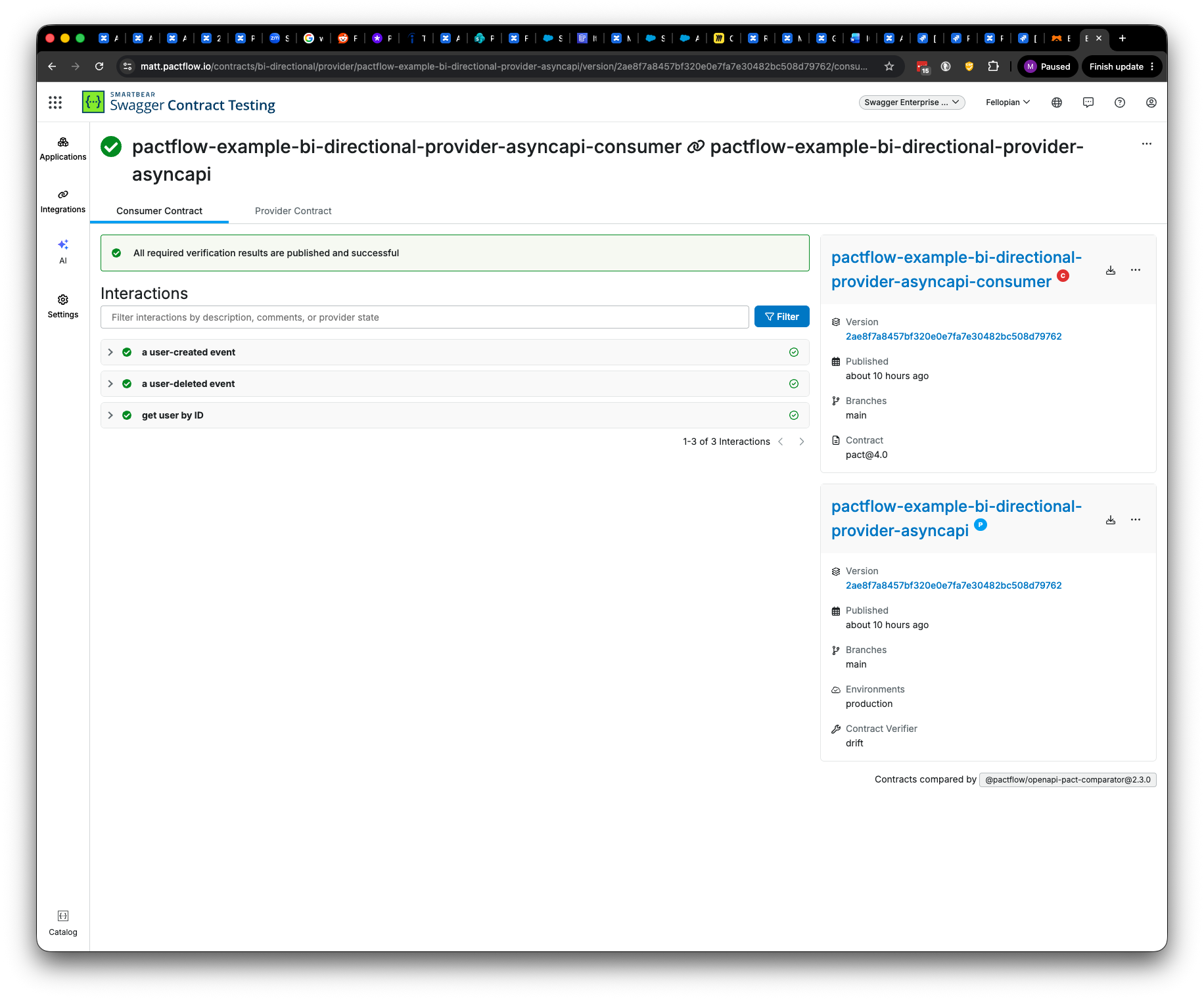Viewport: 1204px width, 1000px height.
Task: Open Integrations in the sidebar
Action: 63,202
